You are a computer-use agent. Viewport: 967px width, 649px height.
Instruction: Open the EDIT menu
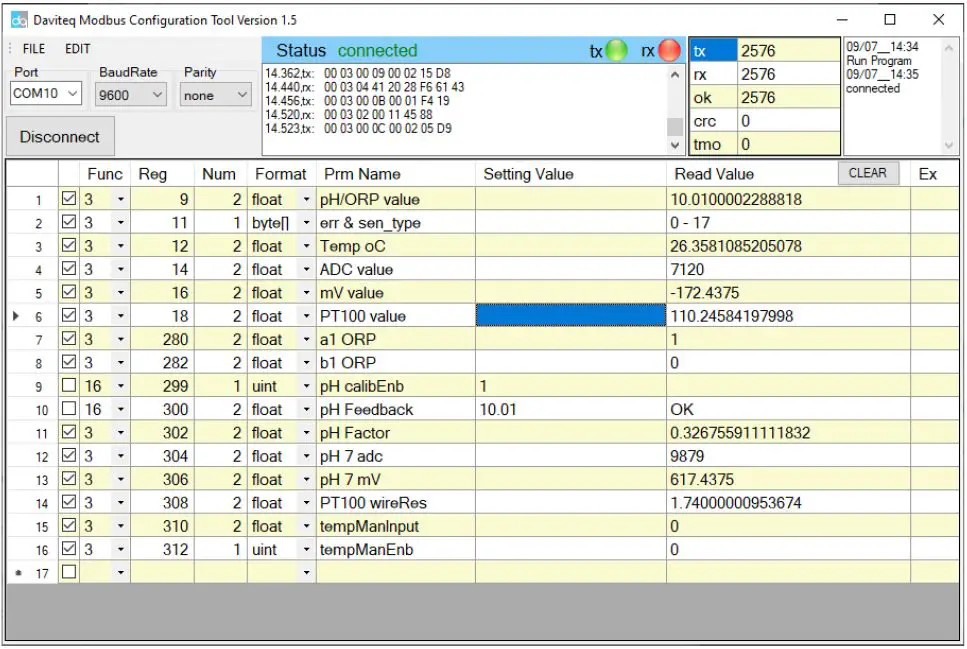click(78, 49)
